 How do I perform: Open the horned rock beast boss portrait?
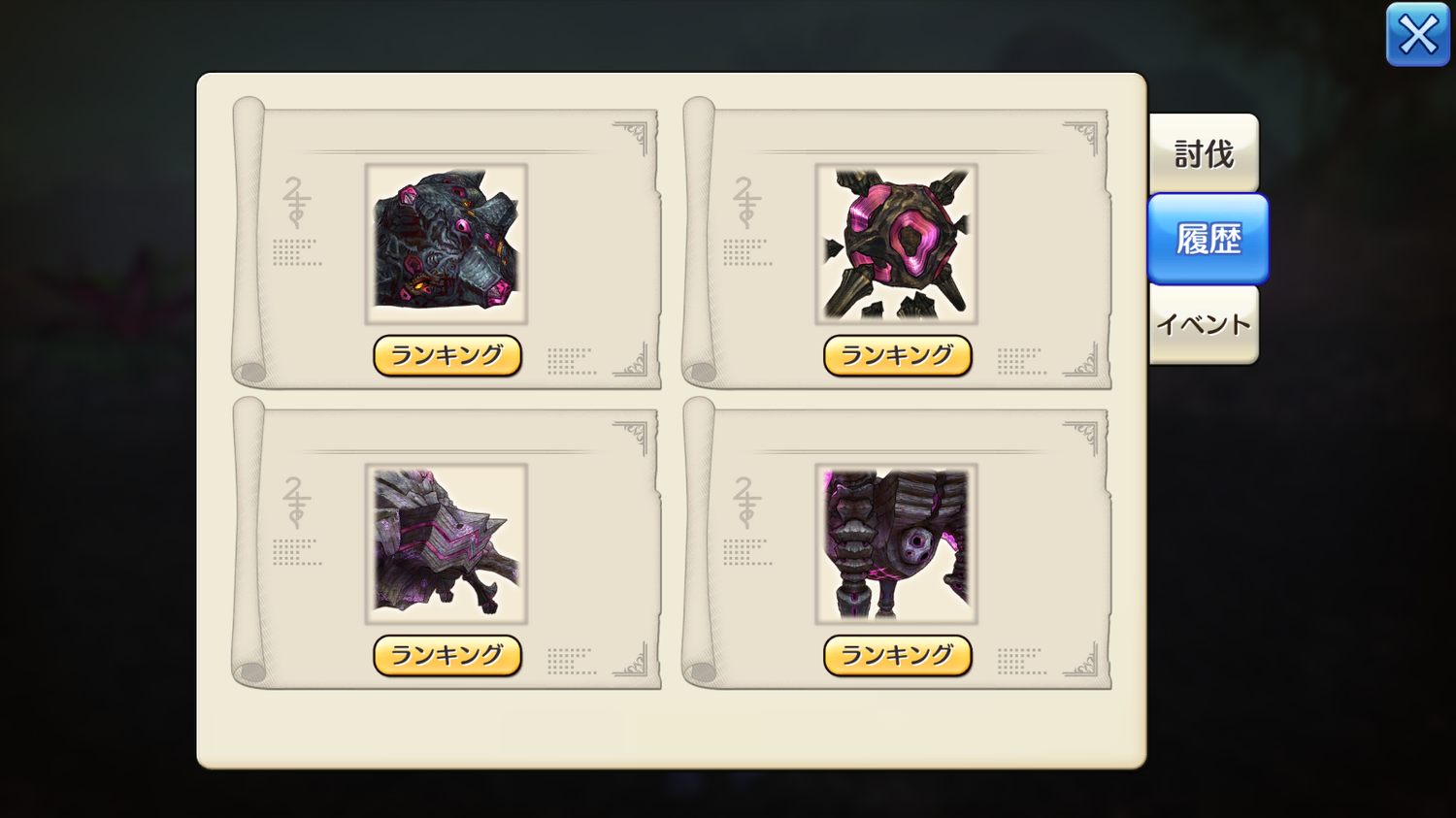(447, 244)
